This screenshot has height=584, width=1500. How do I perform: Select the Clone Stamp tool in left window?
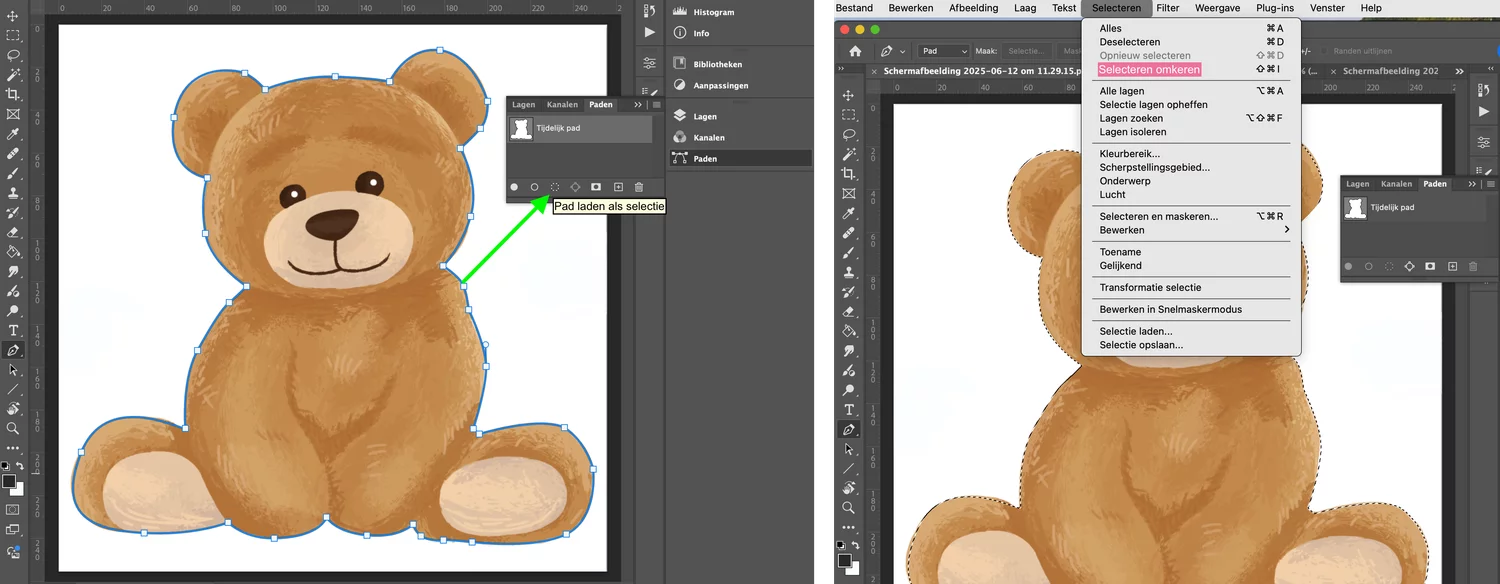[13, 193]
